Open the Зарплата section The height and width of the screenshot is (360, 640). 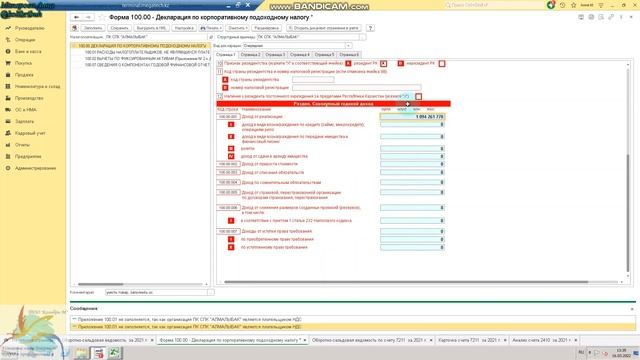[x=24, y=122]
